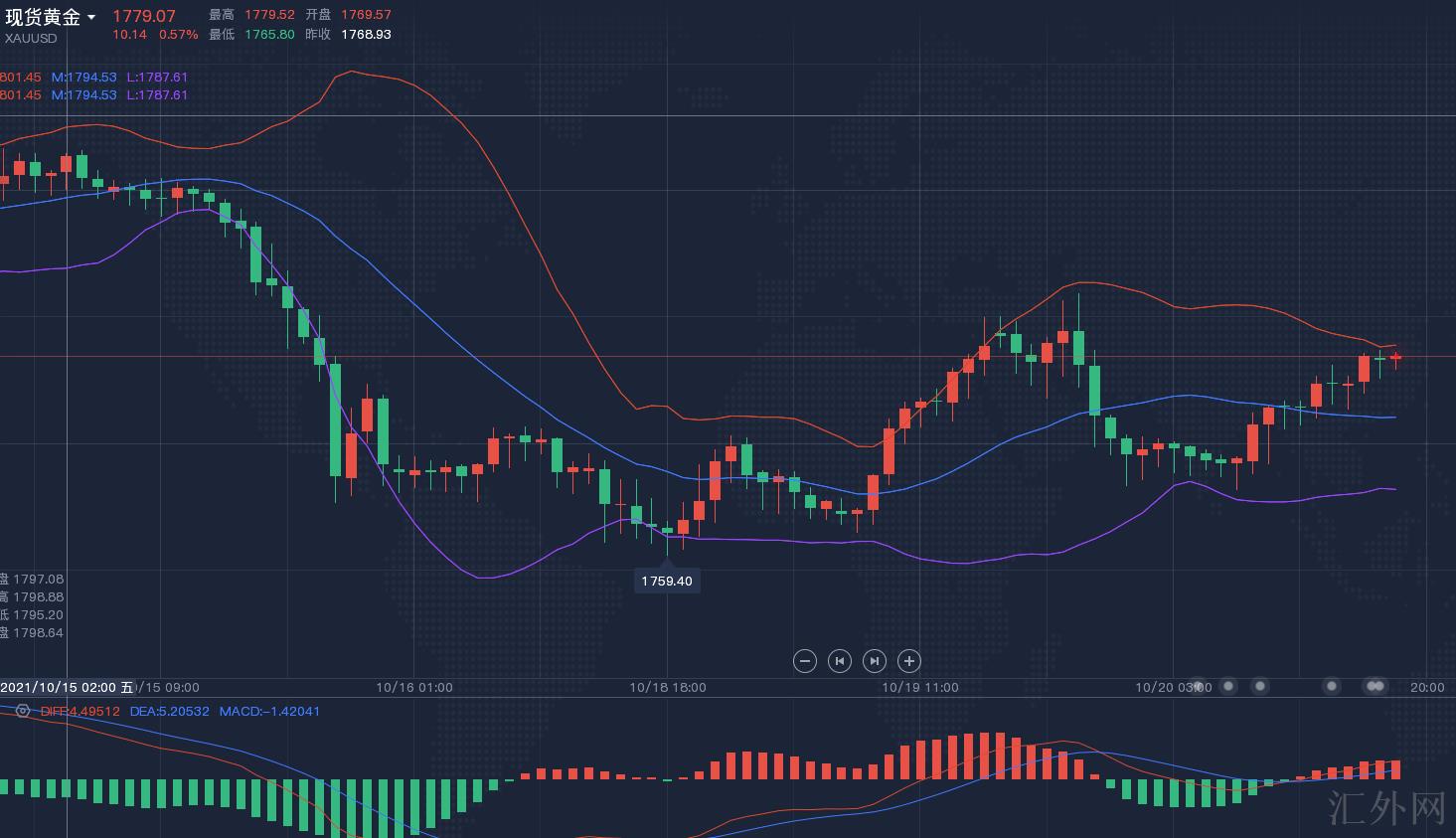Zoom out the chart with minus button

pos(805,661)
